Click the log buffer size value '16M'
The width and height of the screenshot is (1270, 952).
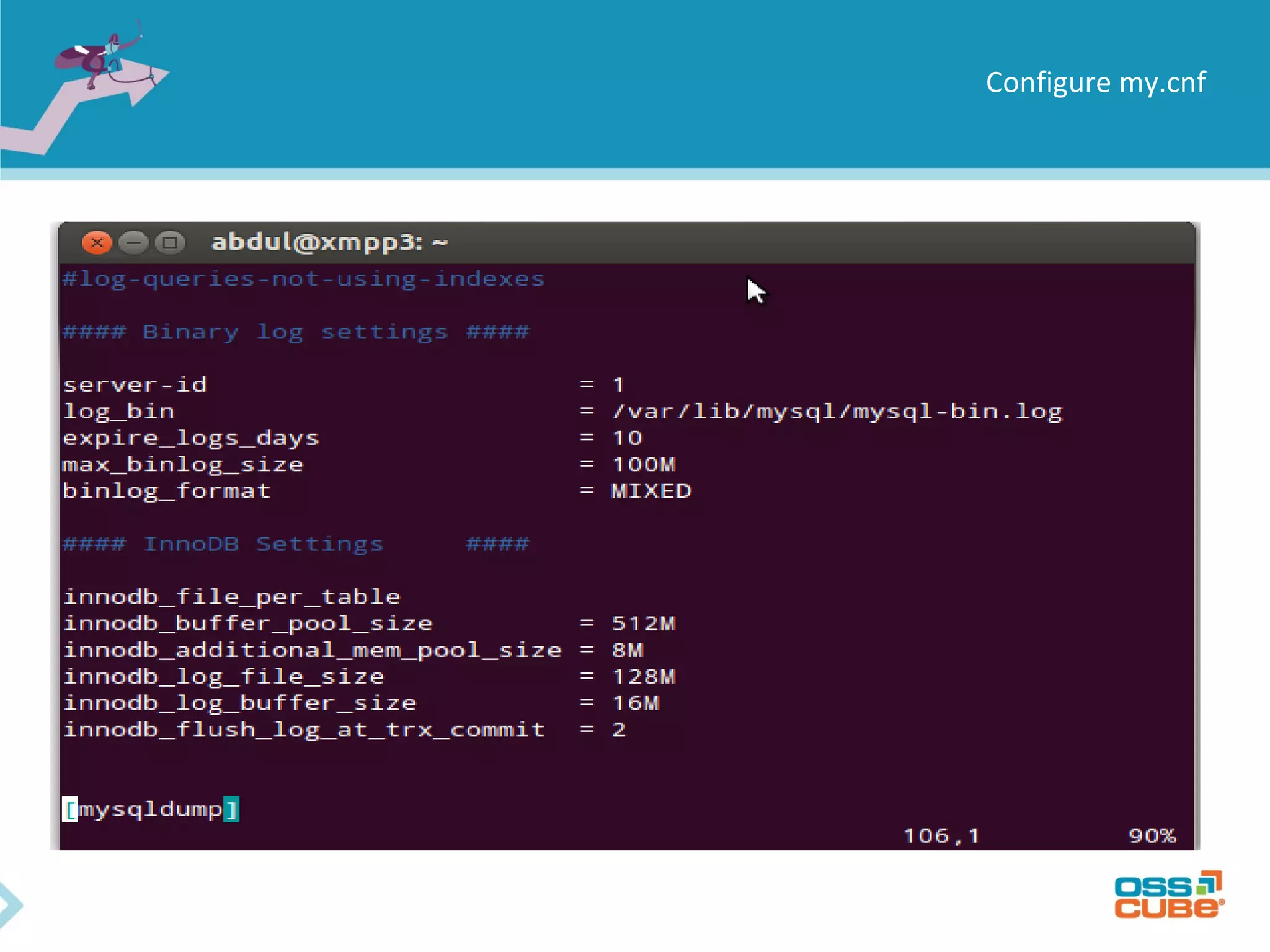[636, 703]
